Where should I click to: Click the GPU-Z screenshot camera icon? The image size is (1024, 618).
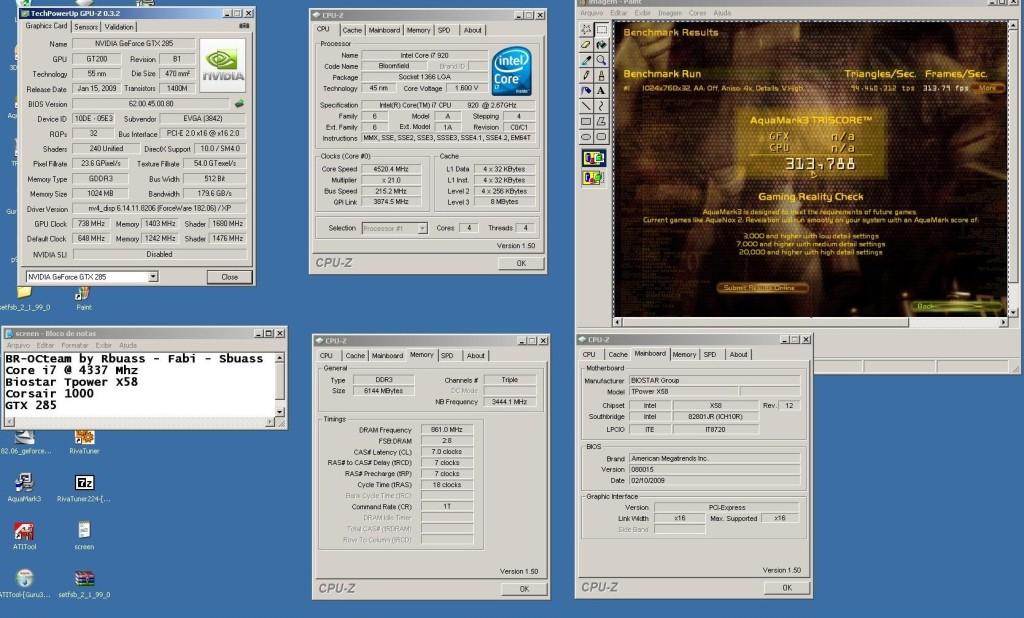[x=244, y=26]
